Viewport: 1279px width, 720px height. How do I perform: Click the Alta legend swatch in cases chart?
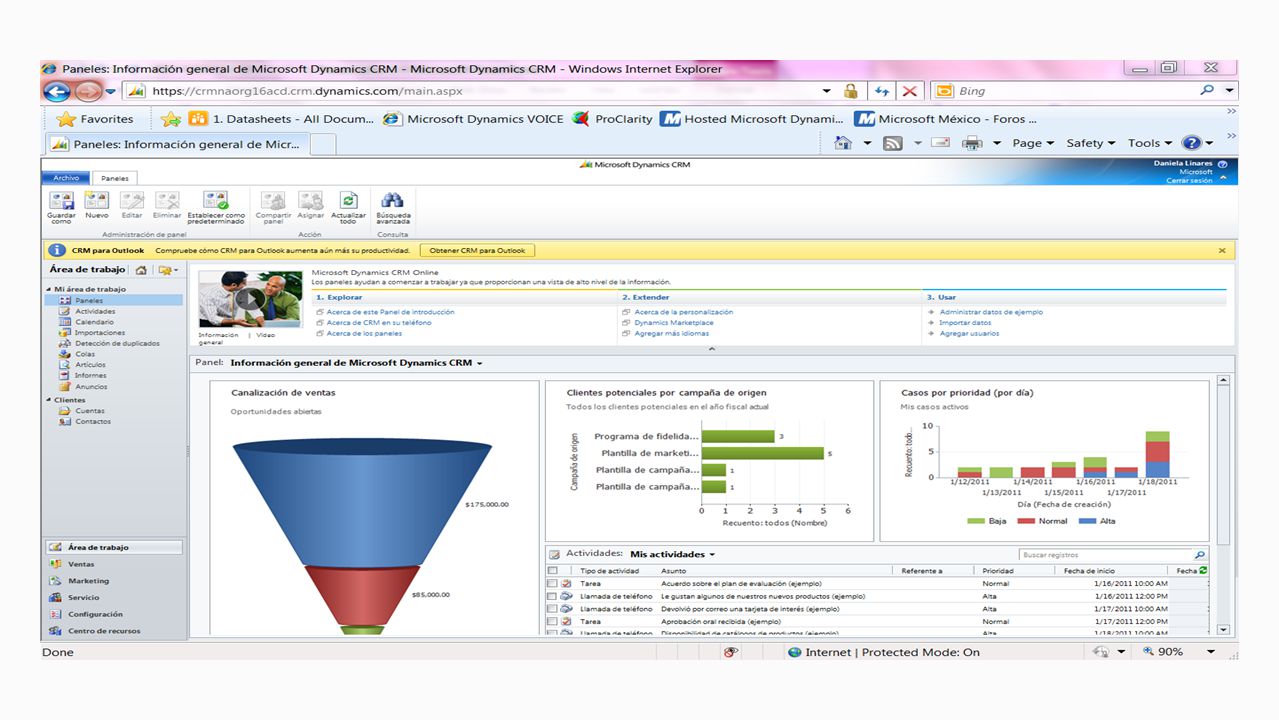(1087, 521)
